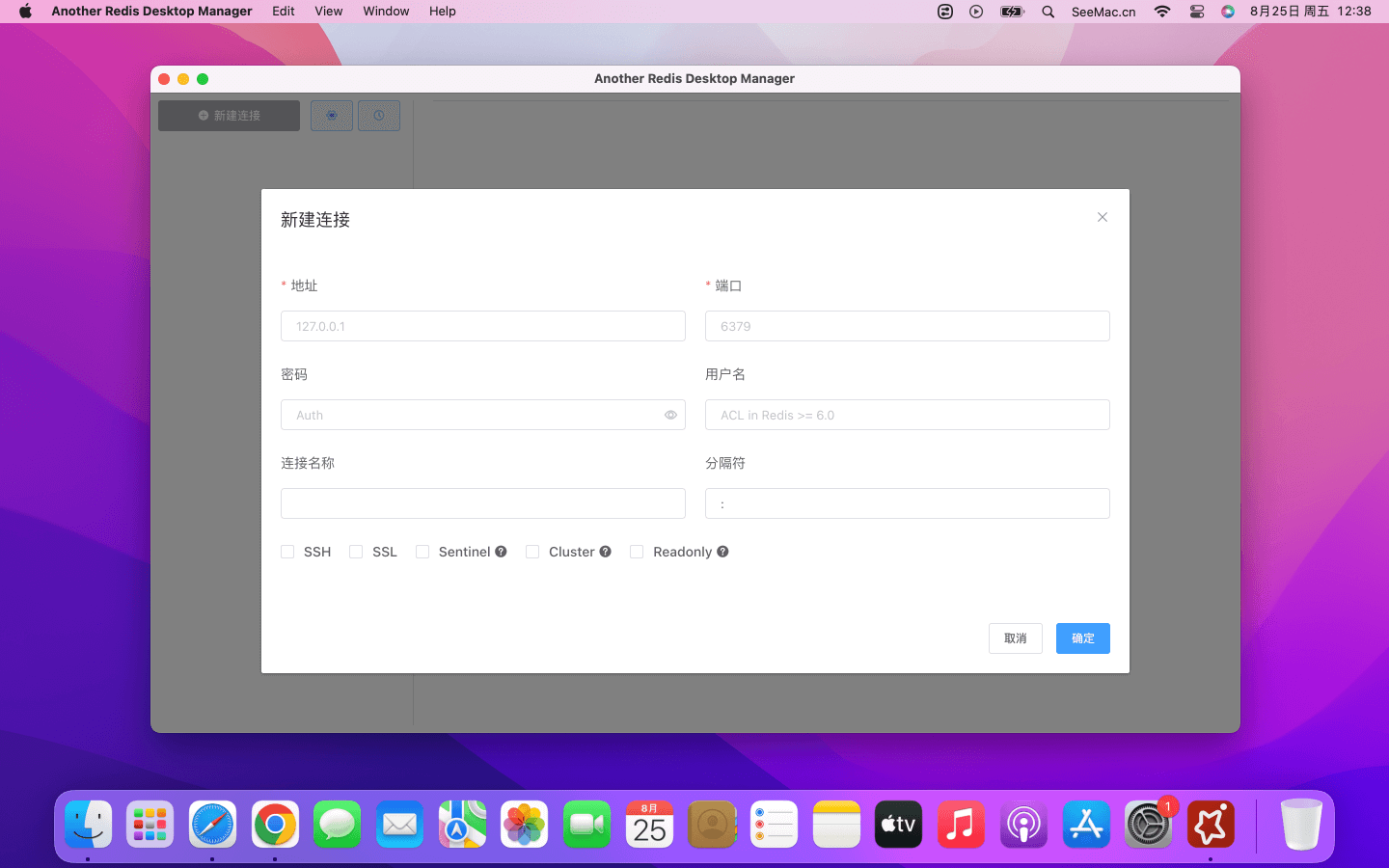
Task: Click the date and time in menu bar
Action: click(1310, 12)
